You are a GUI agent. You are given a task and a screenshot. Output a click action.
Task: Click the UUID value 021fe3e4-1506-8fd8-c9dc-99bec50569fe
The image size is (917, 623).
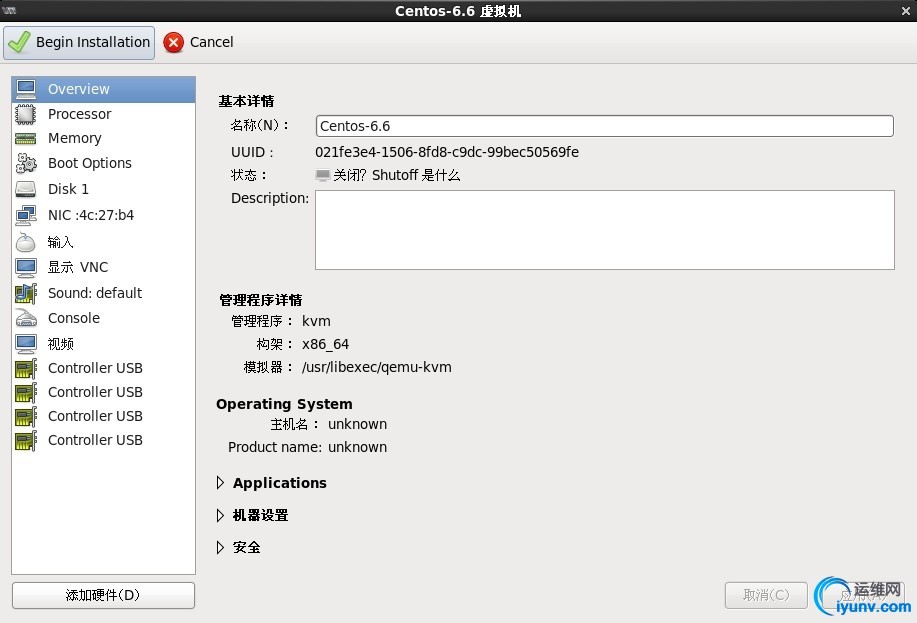447,152
